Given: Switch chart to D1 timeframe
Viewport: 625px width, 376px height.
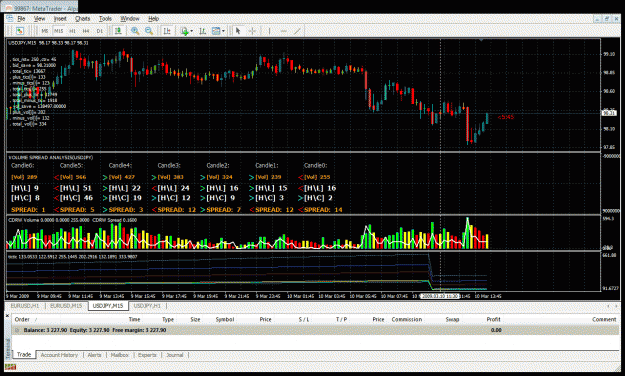Looking at the screenshot, I should pos(100,31).
